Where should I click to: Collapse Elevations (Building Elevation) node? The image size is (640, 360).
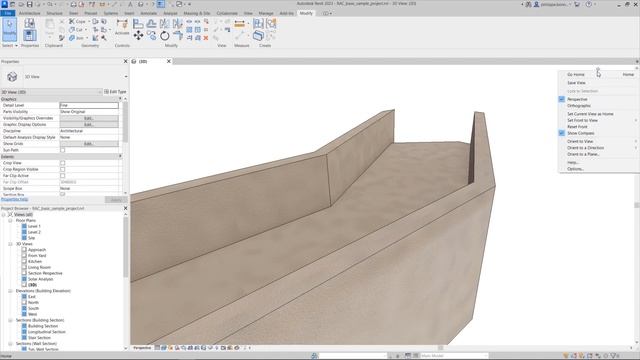point(10,291)
